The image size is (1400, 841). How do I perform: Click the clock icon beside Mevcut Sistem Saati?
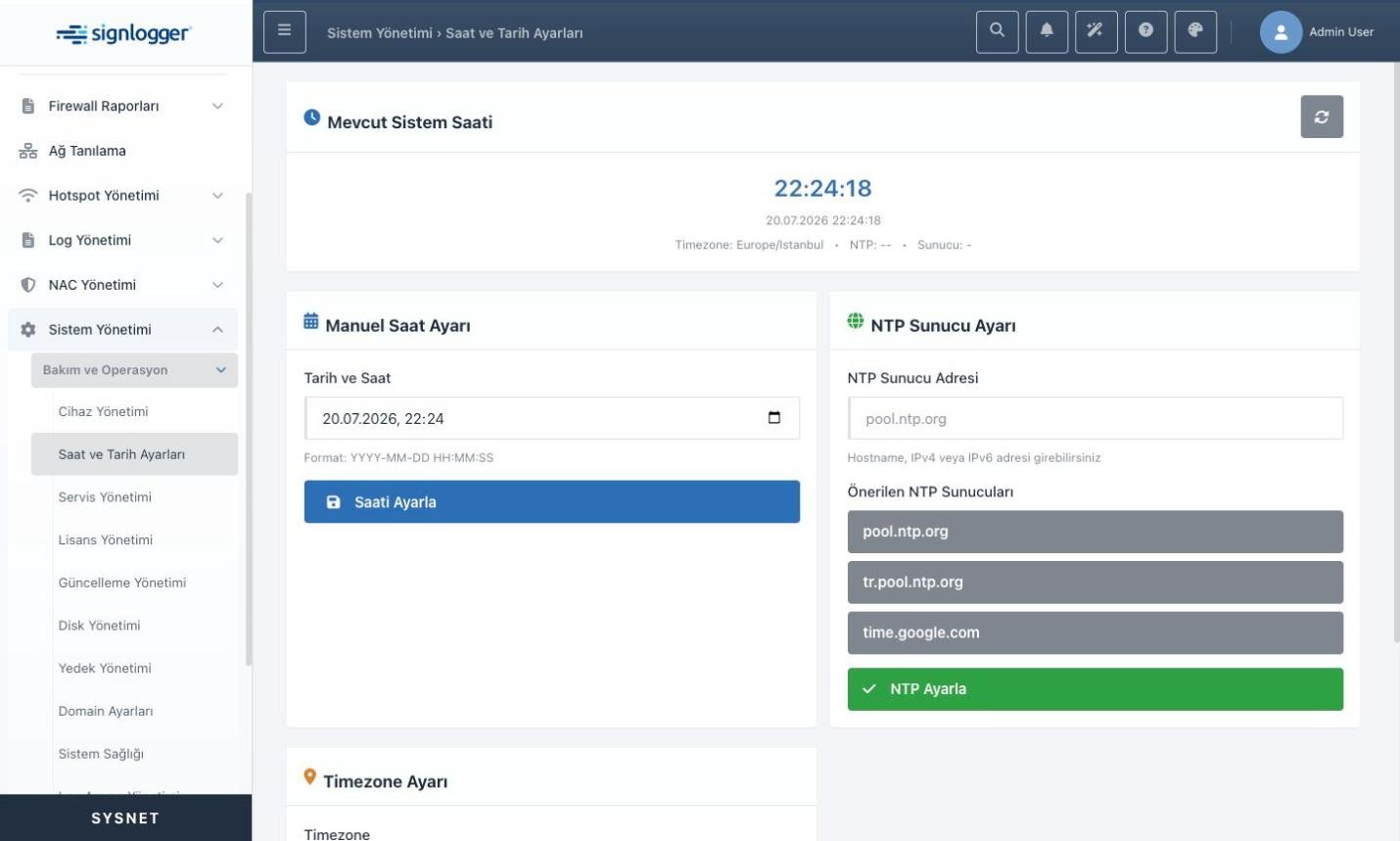(x=311, y=117)
